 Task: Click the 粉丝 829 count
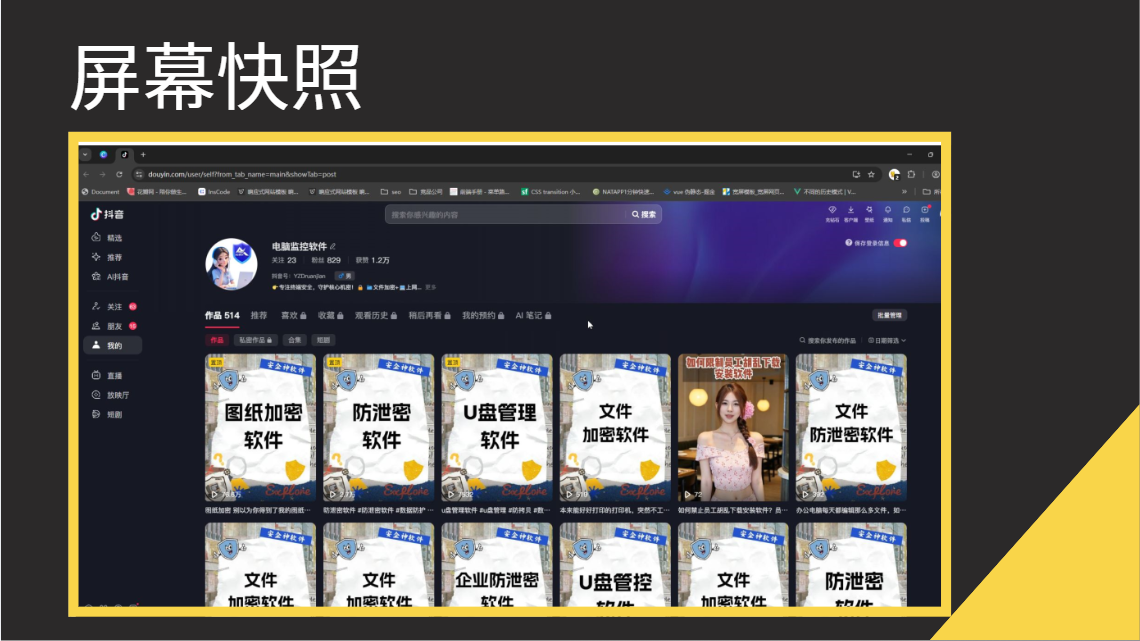tap(326, 260)
